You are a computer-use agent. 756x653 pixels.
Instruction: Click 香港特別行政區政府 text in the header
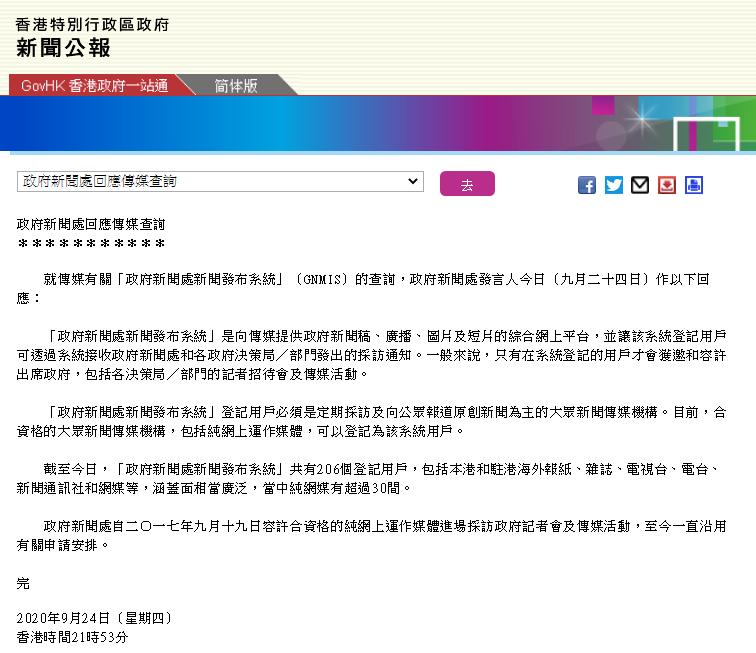[x=92, y=24]
